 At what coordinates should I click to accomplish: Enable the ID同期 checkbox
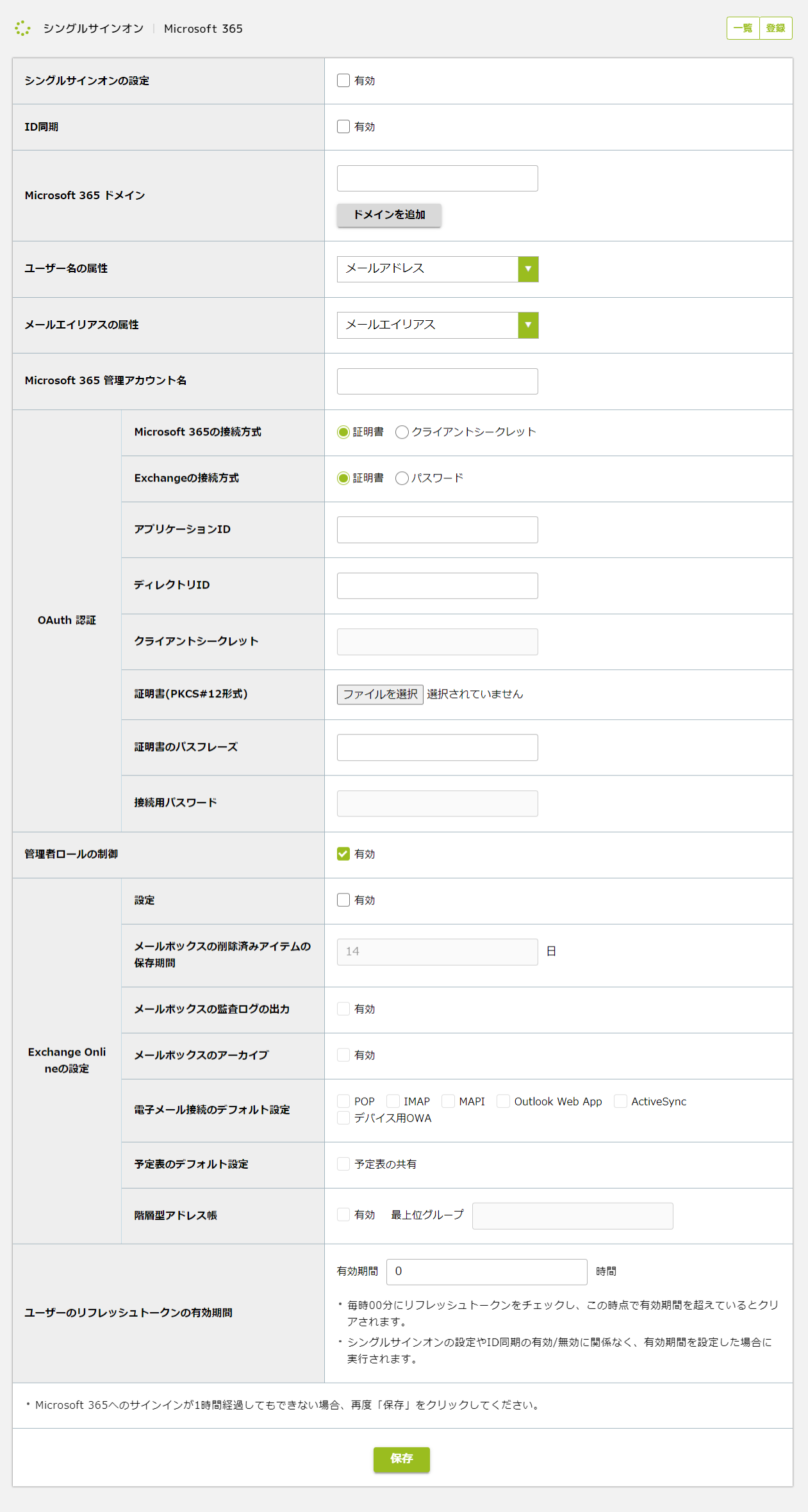coord(343,127)
